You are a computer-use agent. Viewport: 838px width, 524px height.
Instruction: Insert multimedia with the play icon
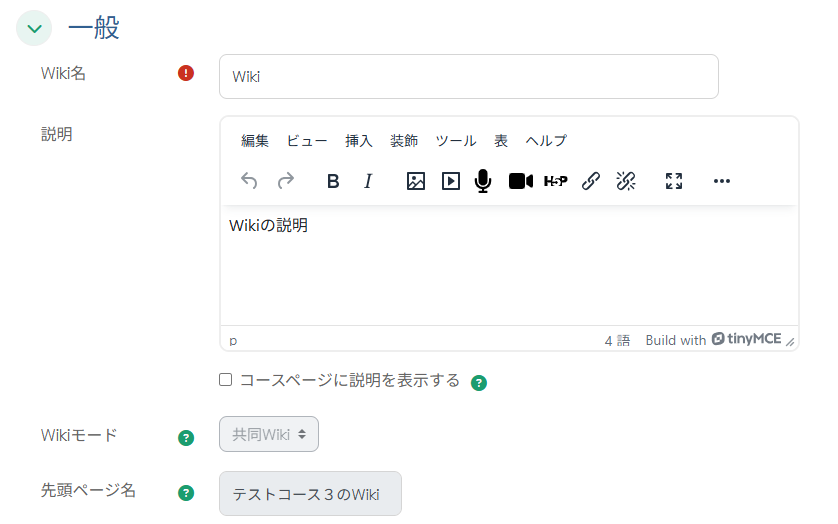451,181
